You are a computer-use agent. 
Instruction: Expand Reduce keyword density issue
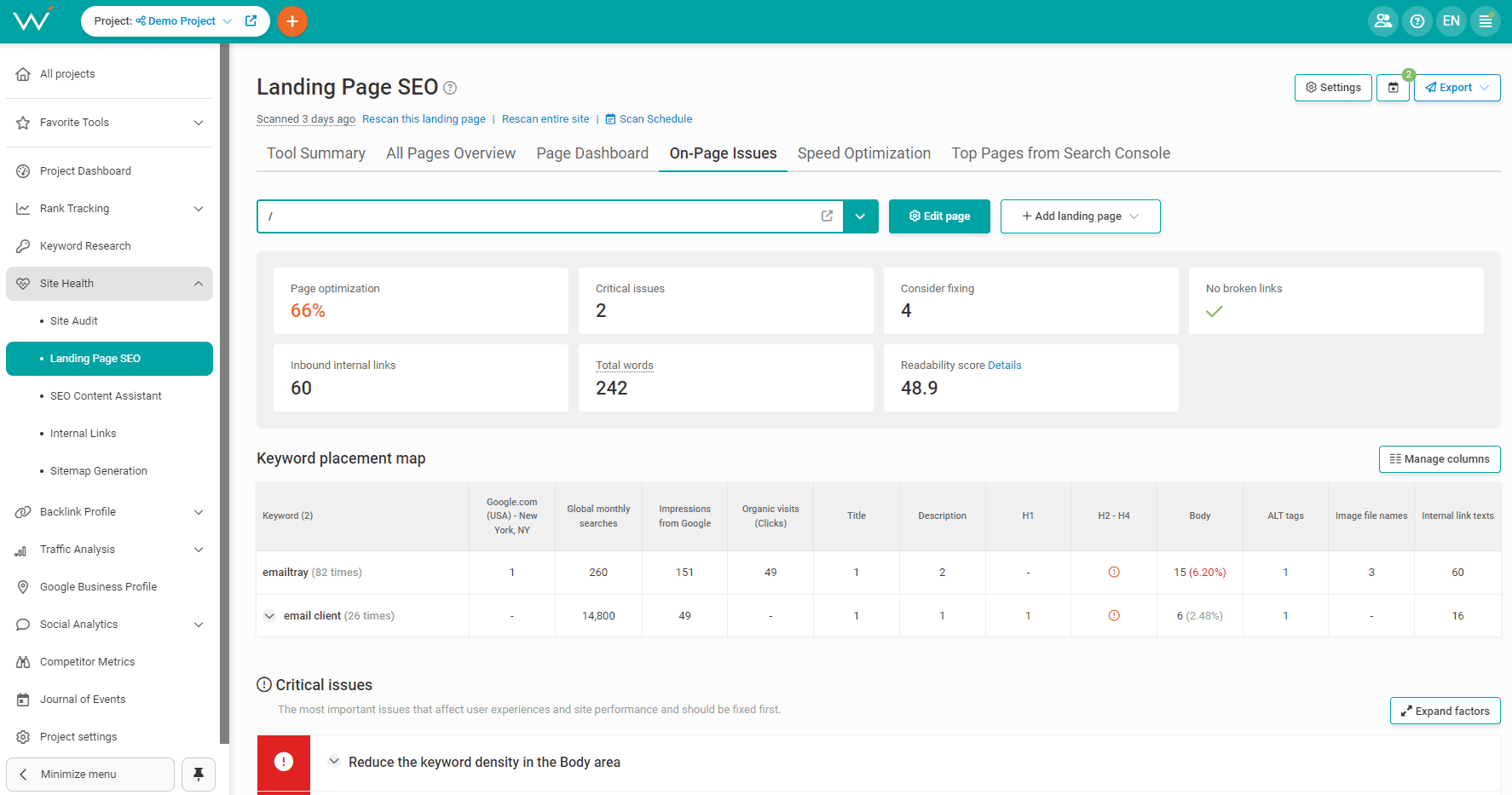coord(334,762)
